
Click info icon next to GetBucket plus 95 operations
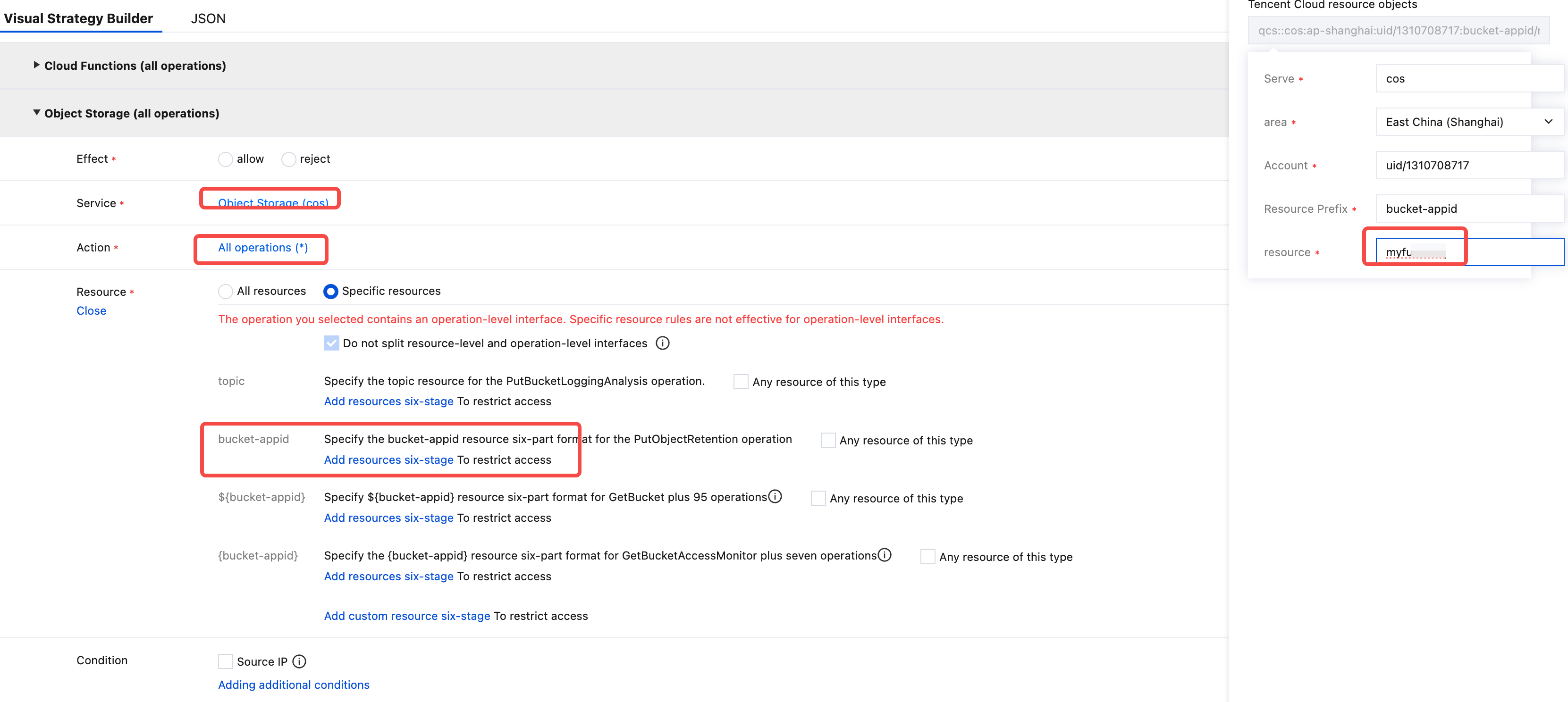click(x=775, y=496)
